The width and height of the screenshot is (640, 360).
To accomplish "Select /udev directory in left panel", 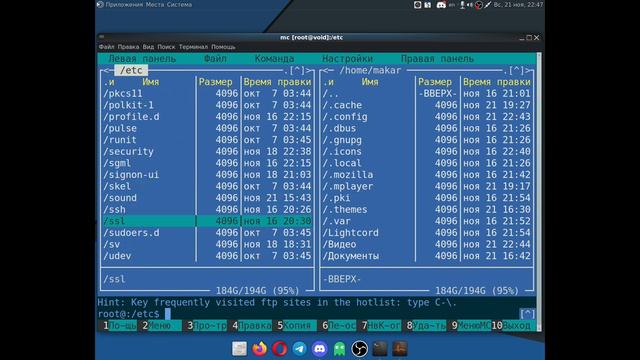I will (x=207, y=256).
